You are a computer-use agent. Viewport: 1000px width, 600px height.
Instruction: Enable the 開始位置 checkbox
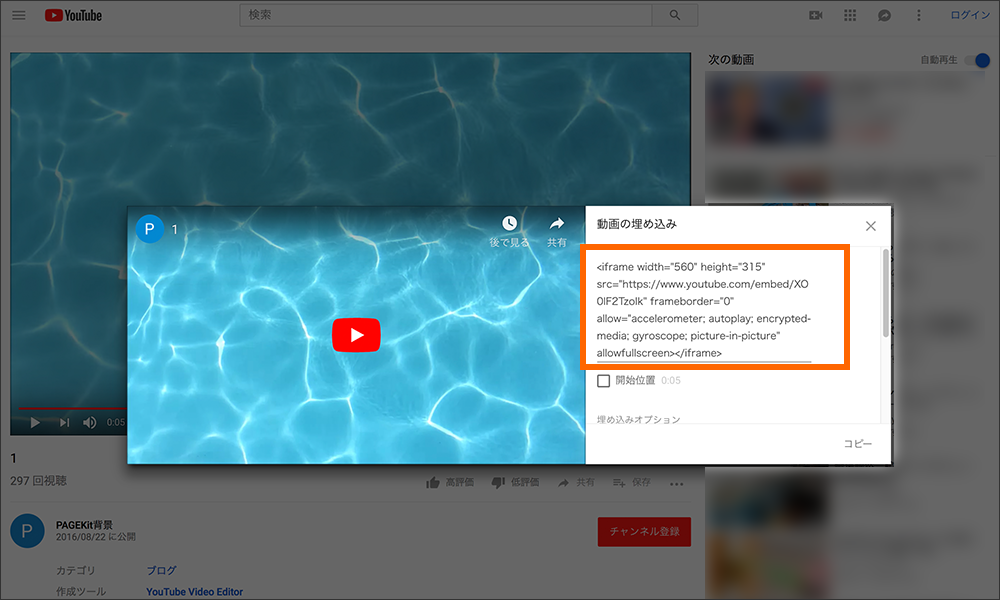(603, 381)
